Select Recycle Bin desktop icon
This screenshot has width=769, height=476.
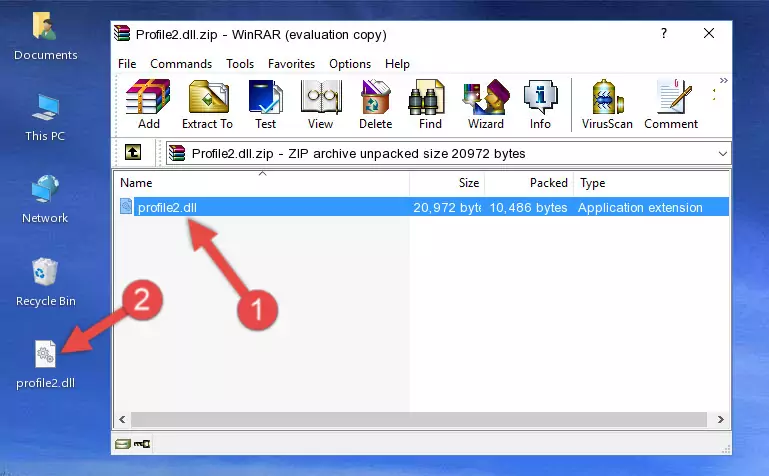click(46, 282)
